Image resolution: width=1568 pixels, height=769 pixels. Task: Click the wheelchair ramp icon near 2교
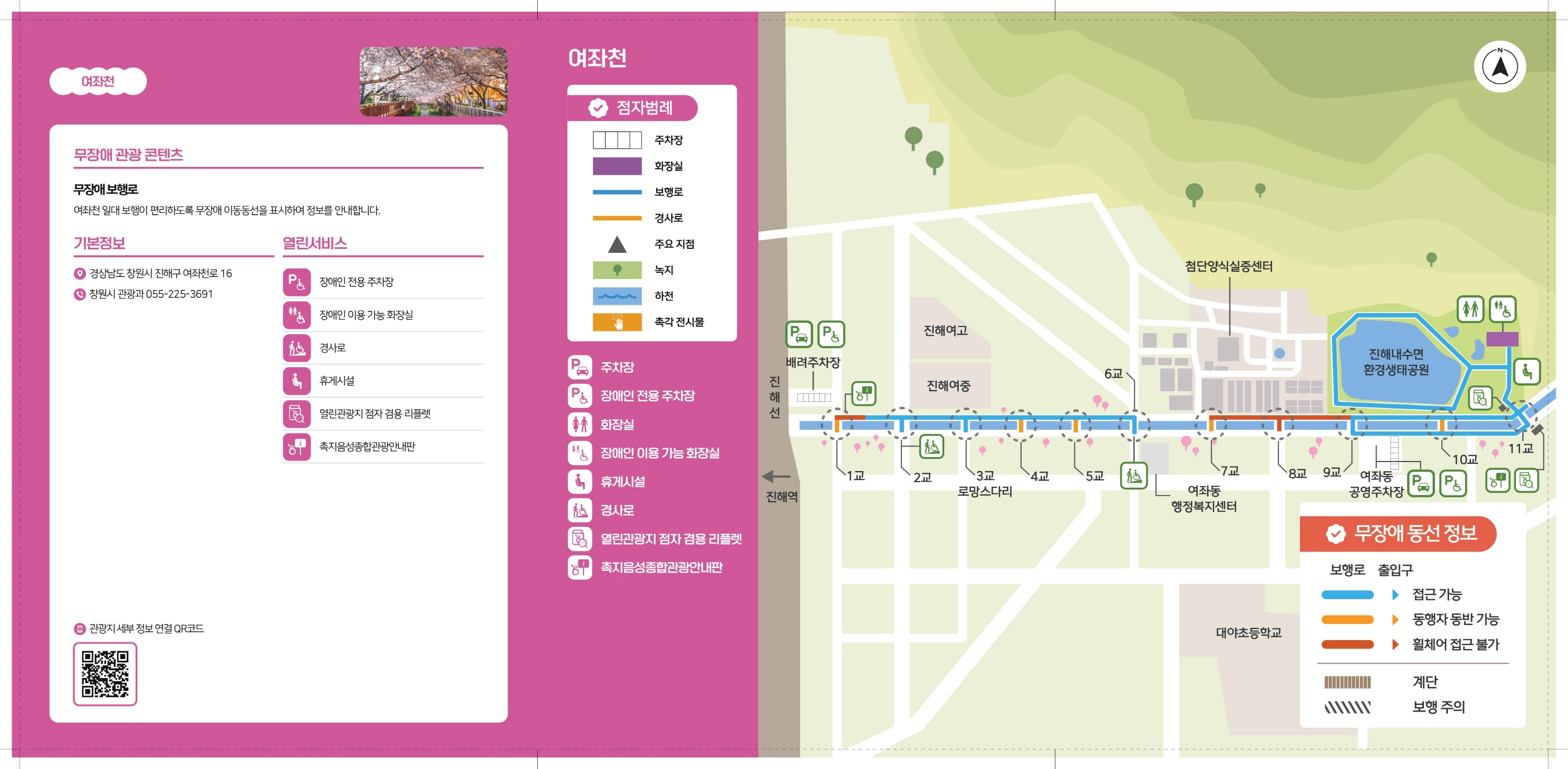(931, 446)
